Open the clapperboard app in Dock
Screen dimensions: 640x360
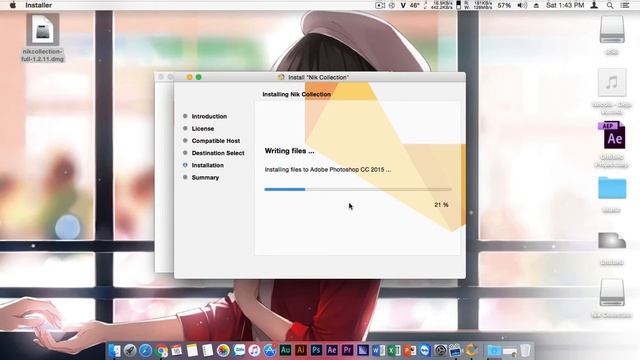(x=455, y=350)
